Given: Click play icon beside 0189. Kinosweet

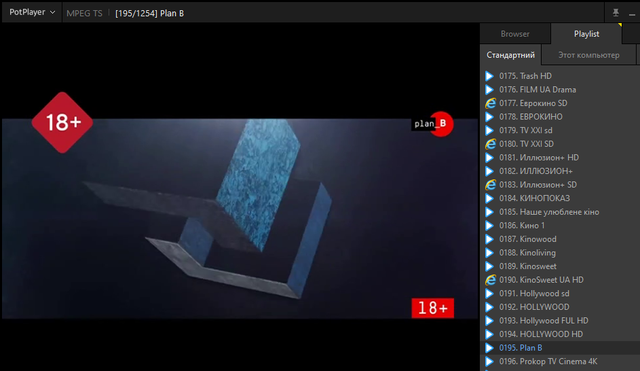Looking at the screenshot, I should point(489,266).
